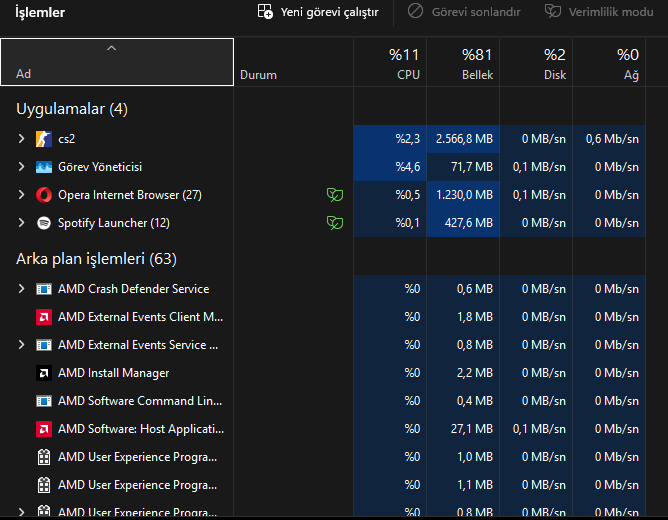Click Verimlilik modu button label
Viewport: 668px width, 520px height.
(x=611, y=12)
